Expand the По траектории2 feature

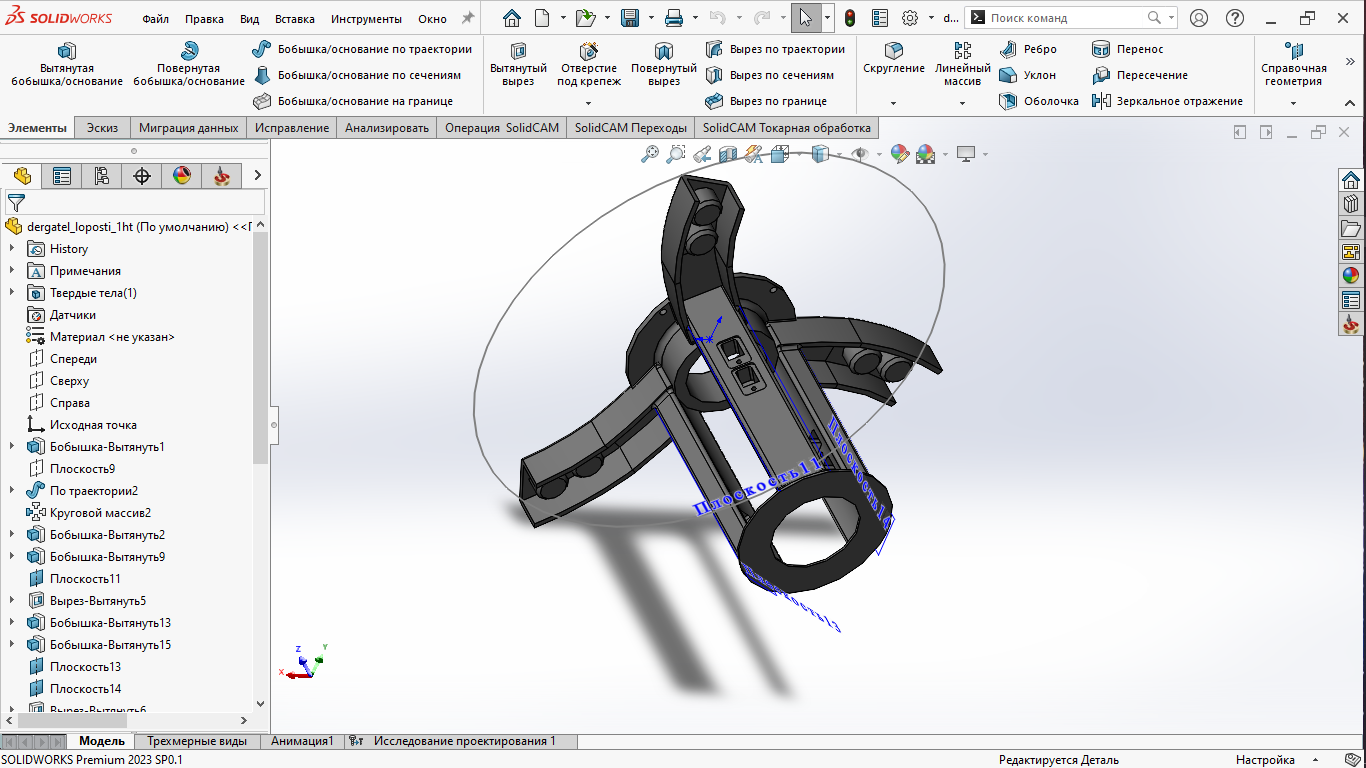12,491
